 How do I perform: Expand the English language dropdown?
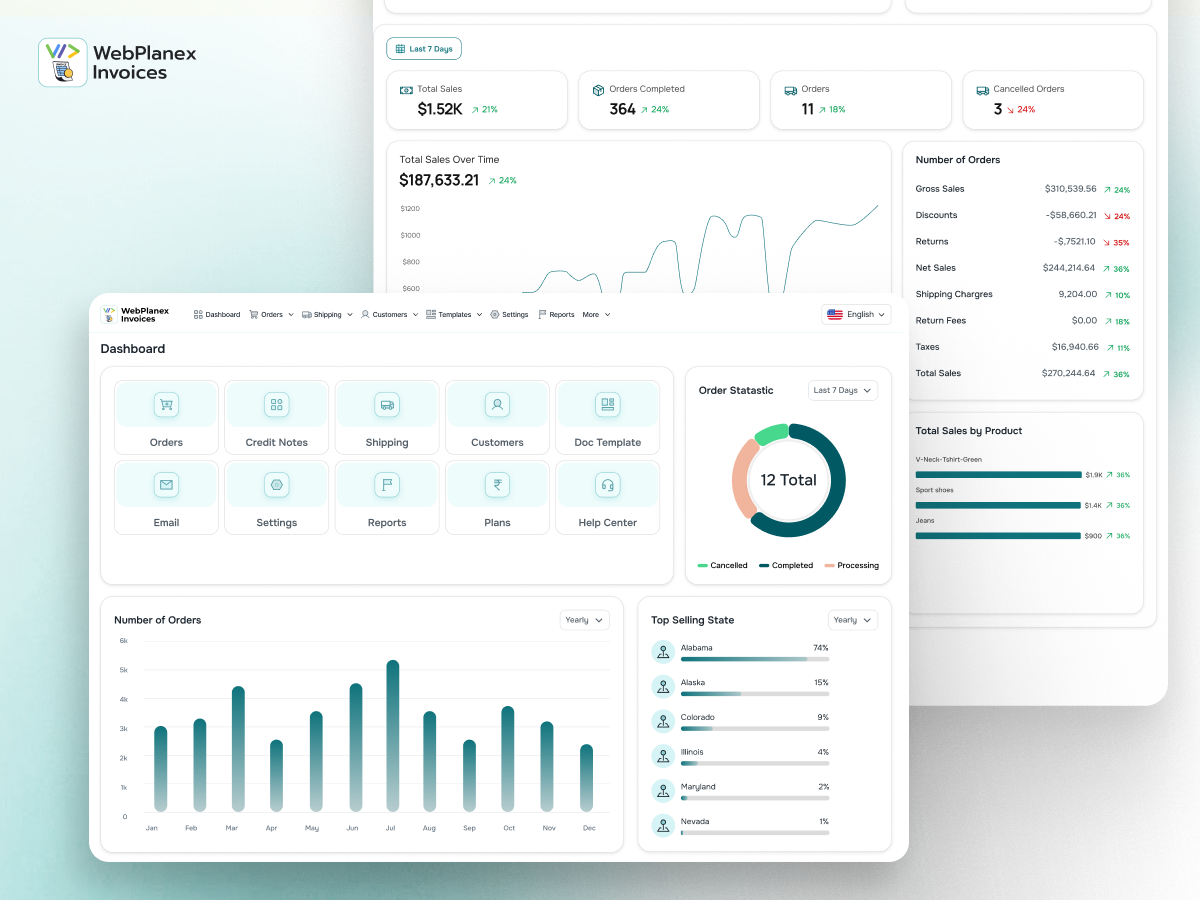(856, 314)
